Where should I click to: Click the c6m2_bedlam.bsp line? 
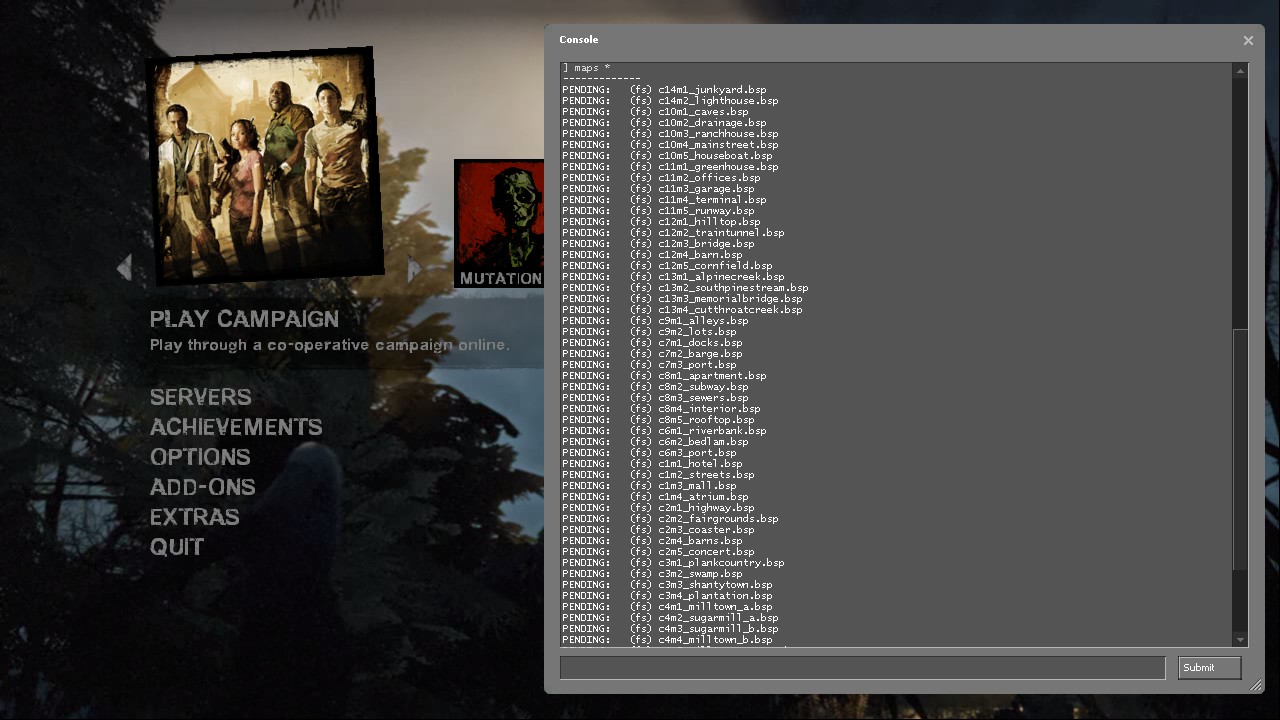click(x=655, y=442)
